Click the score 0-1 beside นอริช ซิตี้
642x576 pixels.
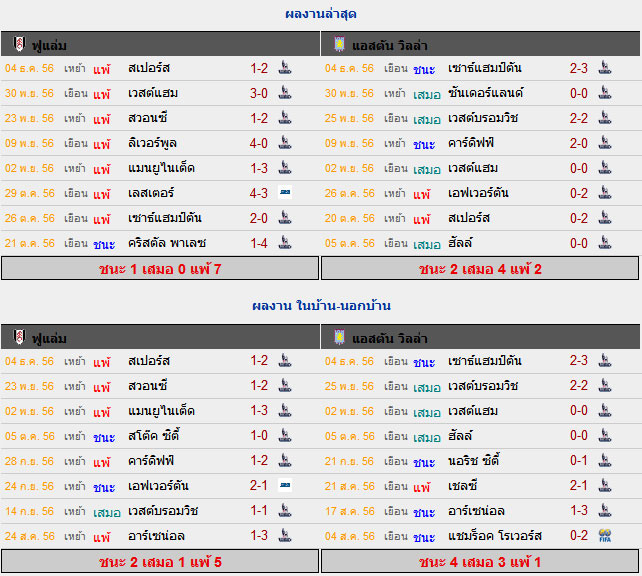pos(579,460)
